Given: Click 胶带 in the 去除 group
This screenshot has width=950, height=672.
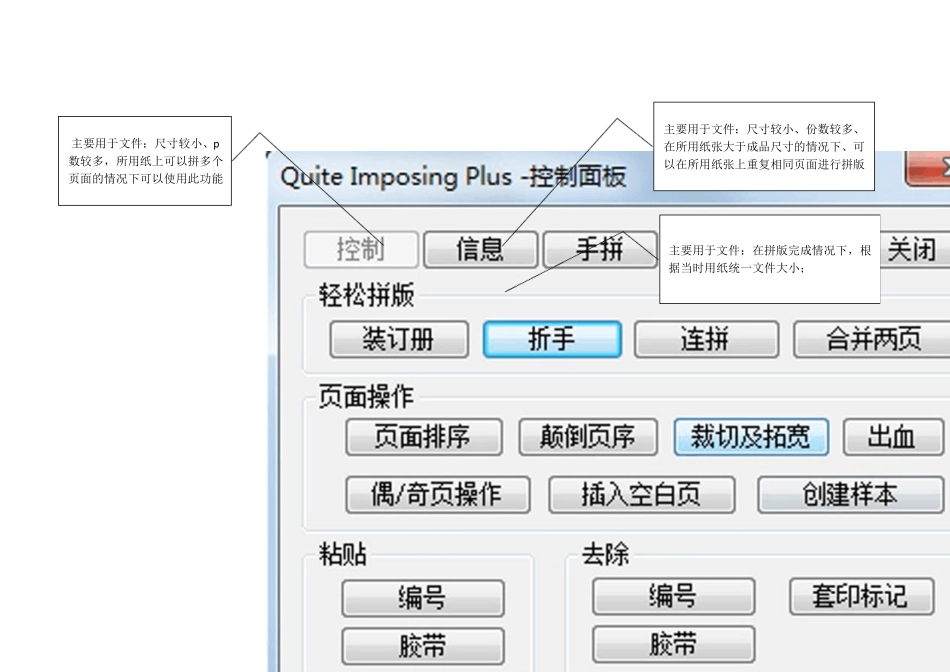Looking at the screenshot, I should pyautogui.click(x=674, y=644).
